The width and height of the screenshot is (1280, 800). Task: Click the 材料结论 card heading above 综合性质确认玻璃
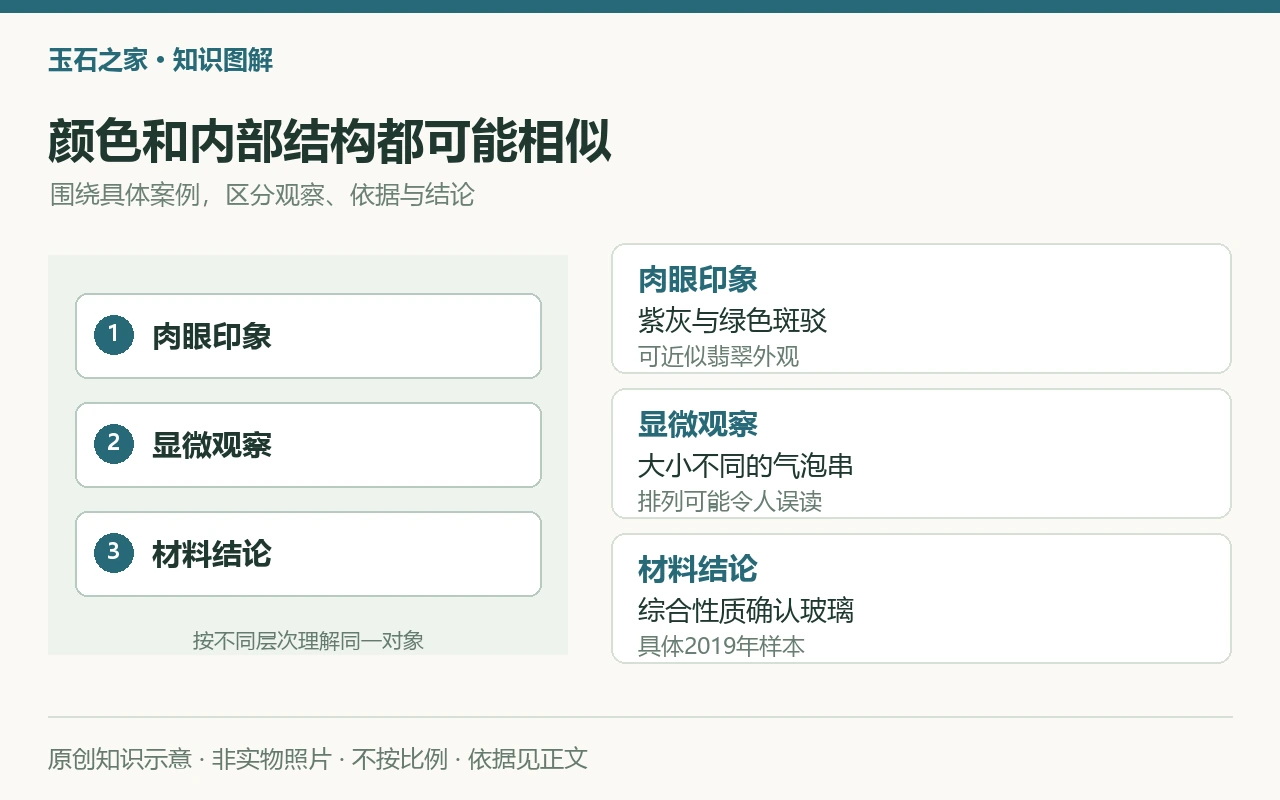pyautogui.click(x=698, y=570)
